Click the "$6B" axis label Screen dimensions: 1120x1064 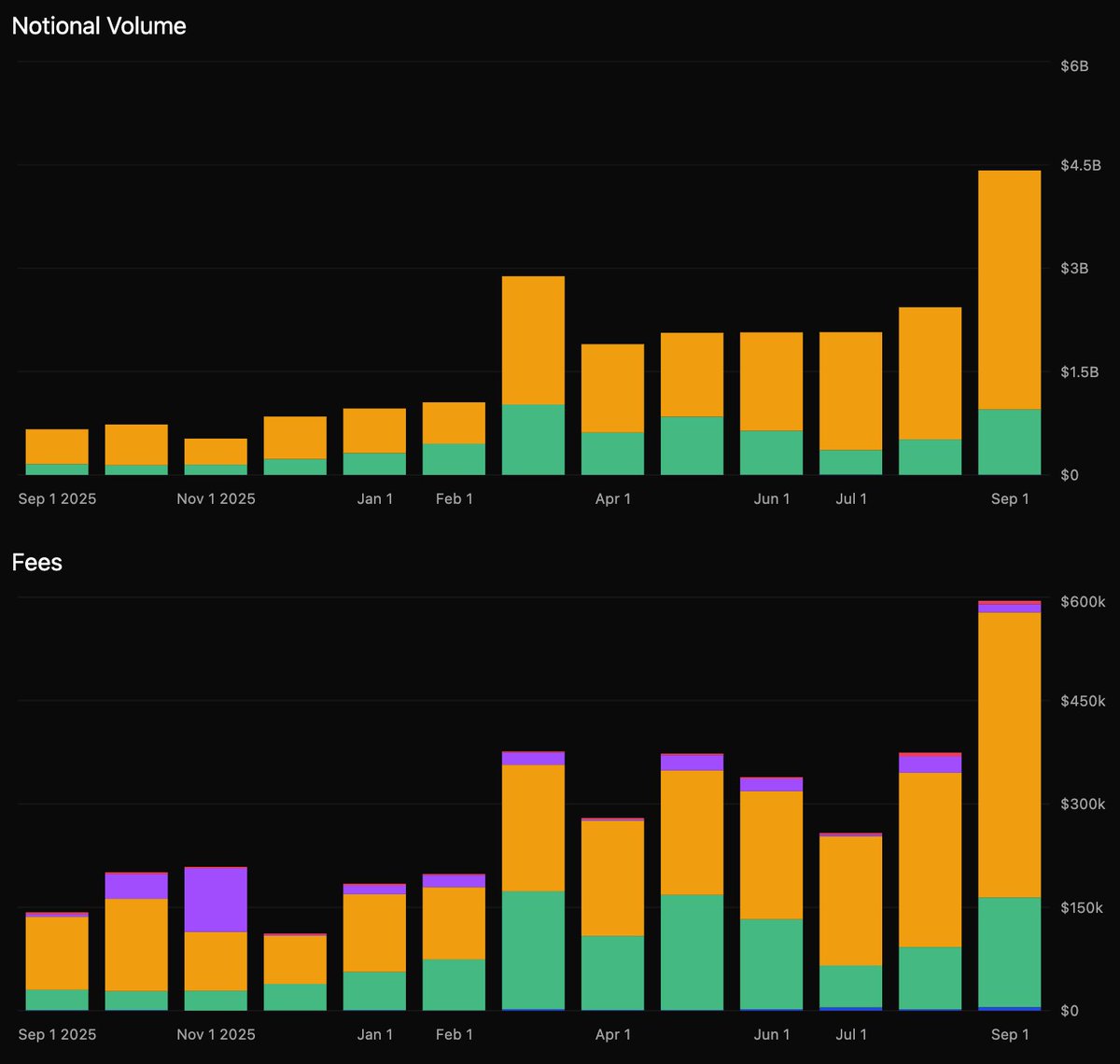1074,66
